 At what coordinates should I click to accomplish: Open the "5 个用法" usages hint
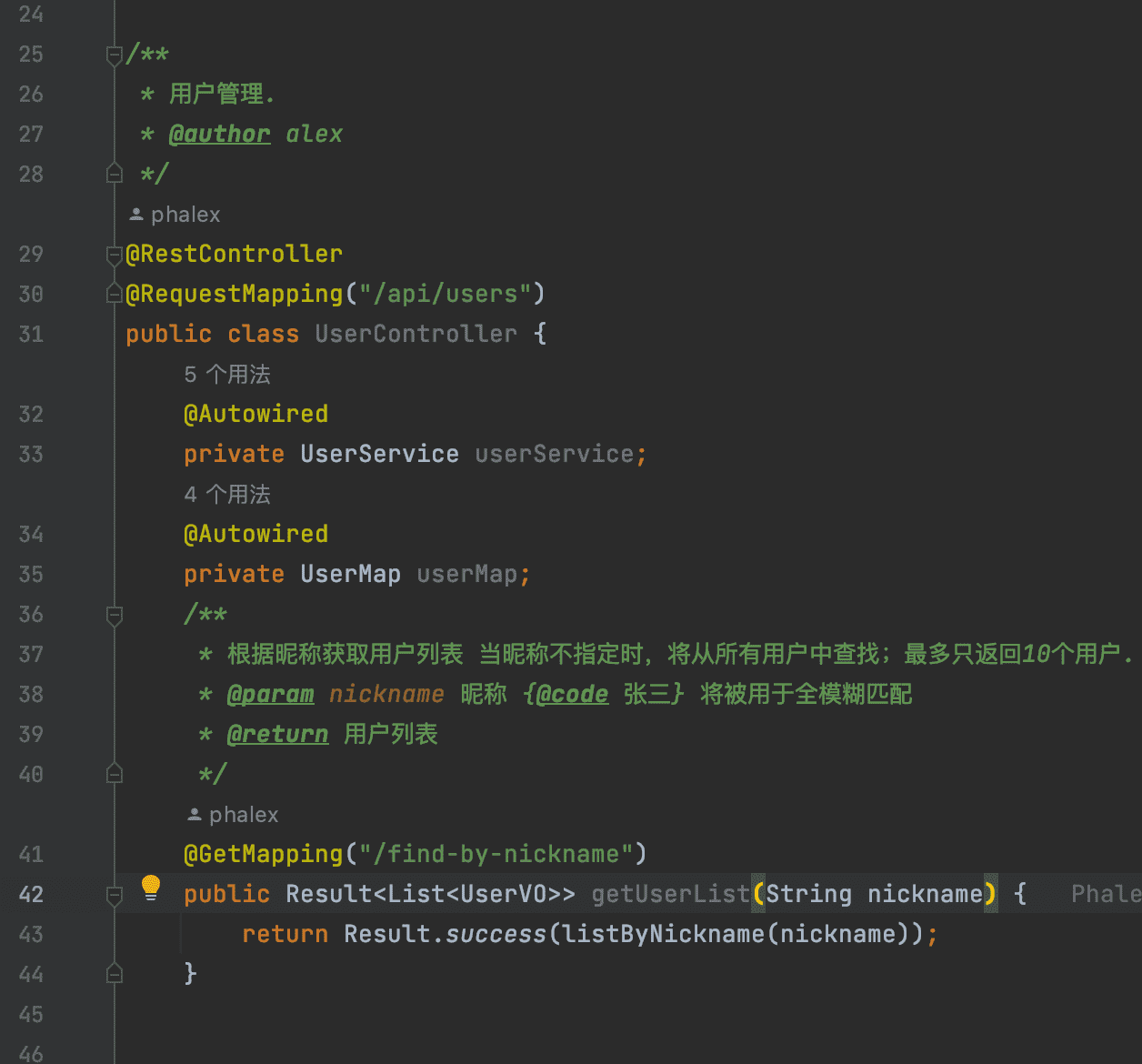227,375
